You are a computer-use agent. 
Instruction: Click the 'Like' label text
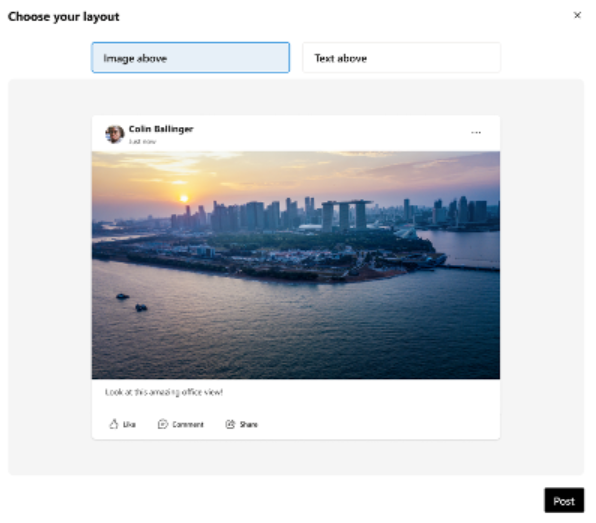pos(129,425)
